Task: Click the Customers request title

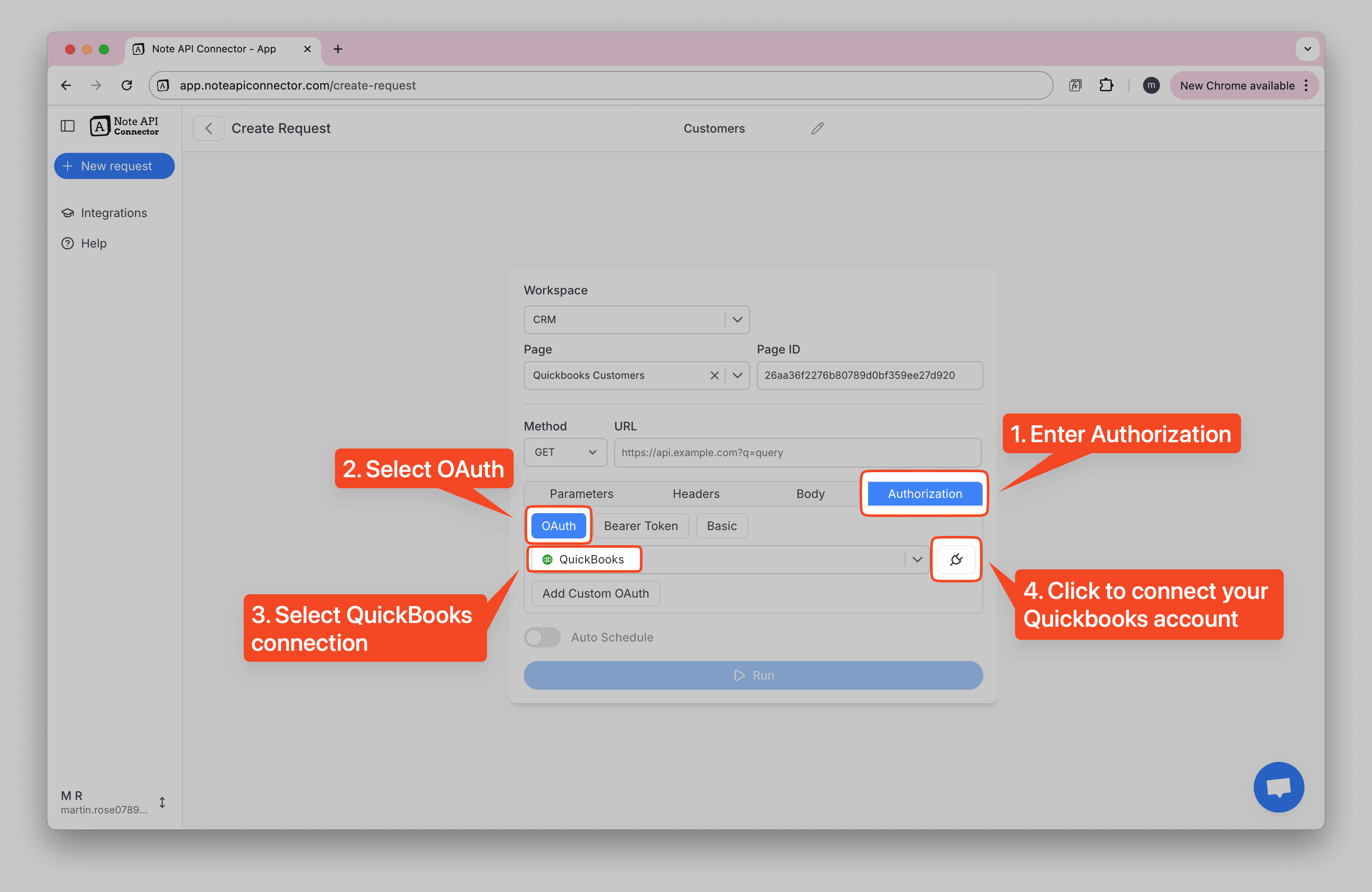Action: click(x=714, y=128)
